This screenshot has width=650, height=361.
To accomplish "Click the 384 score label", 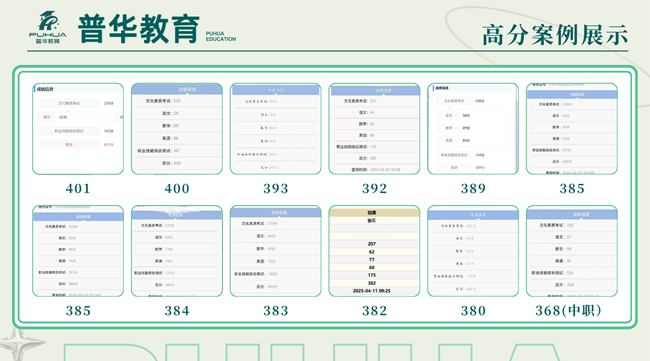I will 177,311.
